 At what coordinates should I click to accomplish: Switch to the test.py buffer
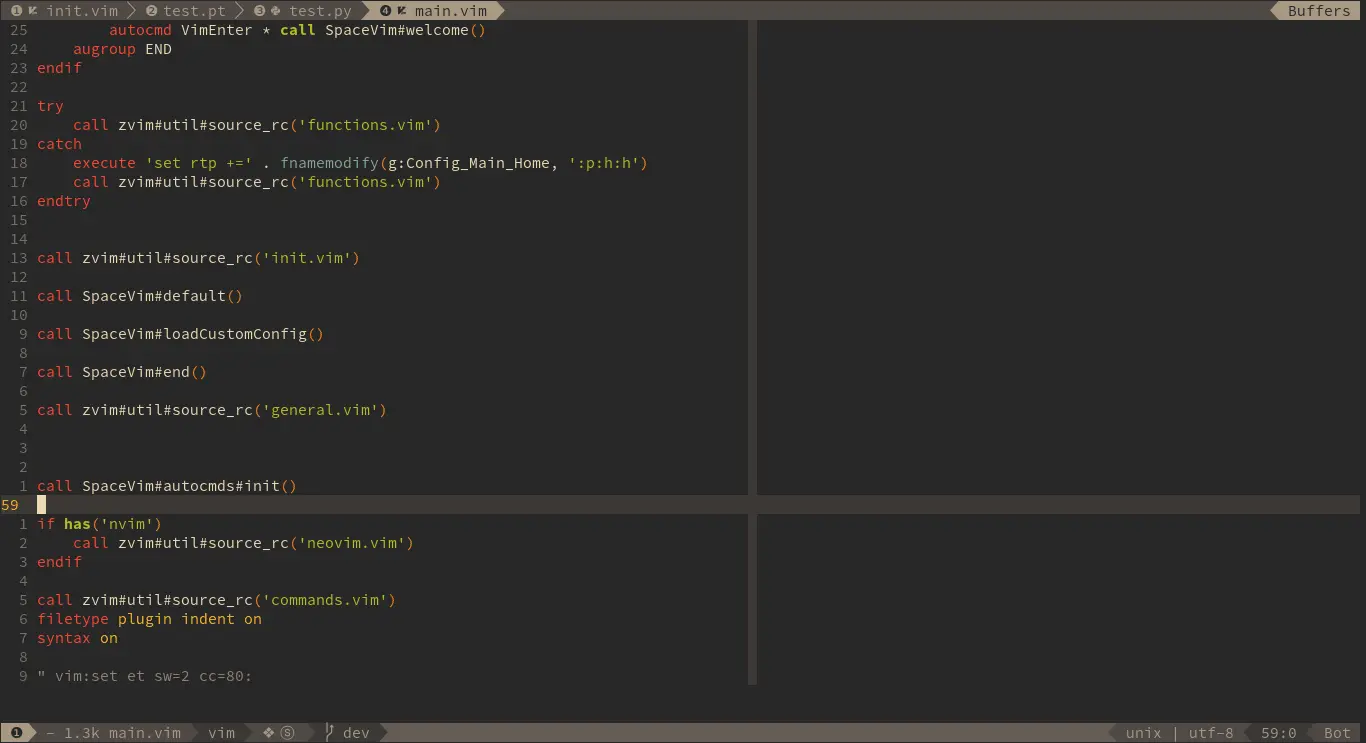pos(321,10)
